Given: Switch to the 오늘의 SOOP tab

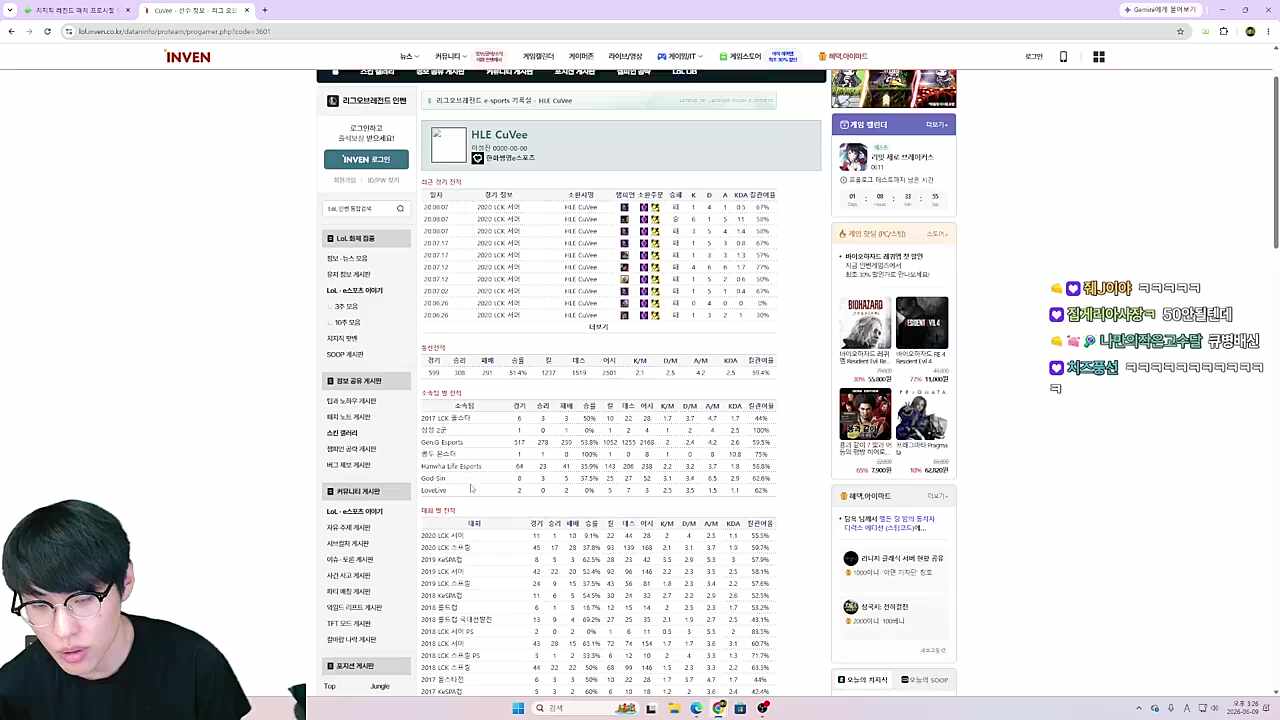Looking at the screenshot, I should [925, 680].
